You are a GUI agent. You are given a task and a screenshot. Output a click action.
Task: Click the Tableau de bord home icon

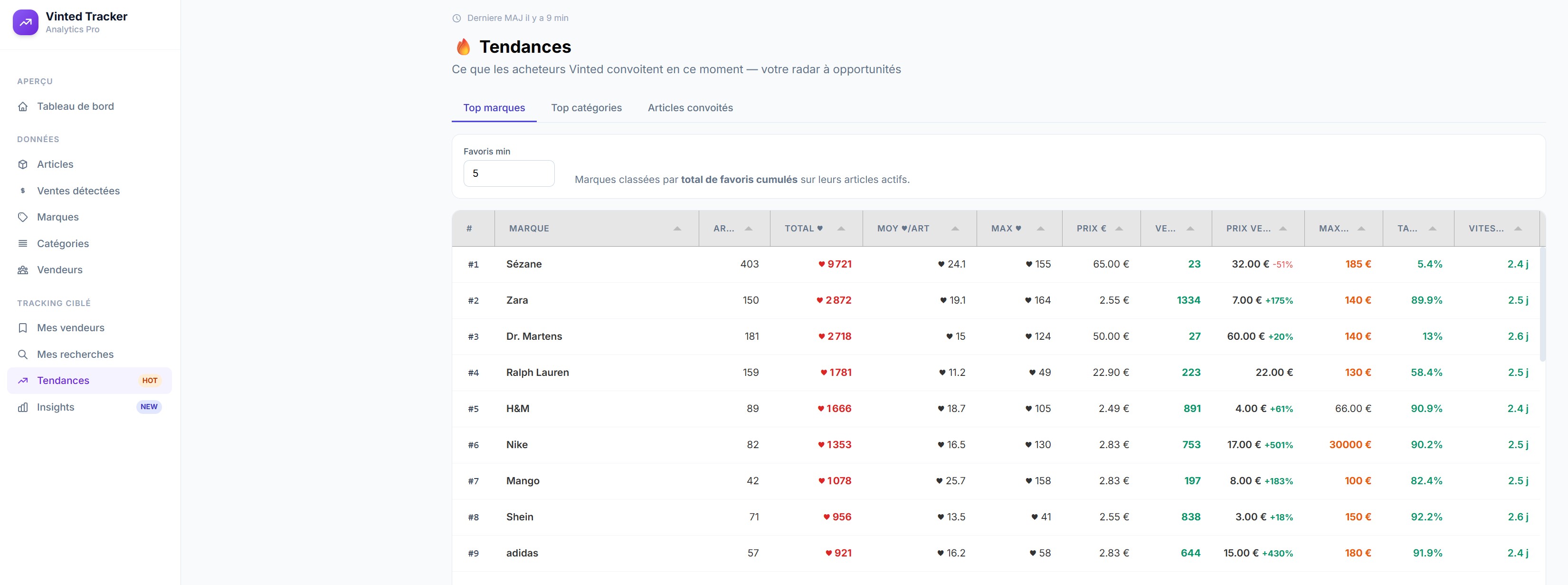[22, 106]
